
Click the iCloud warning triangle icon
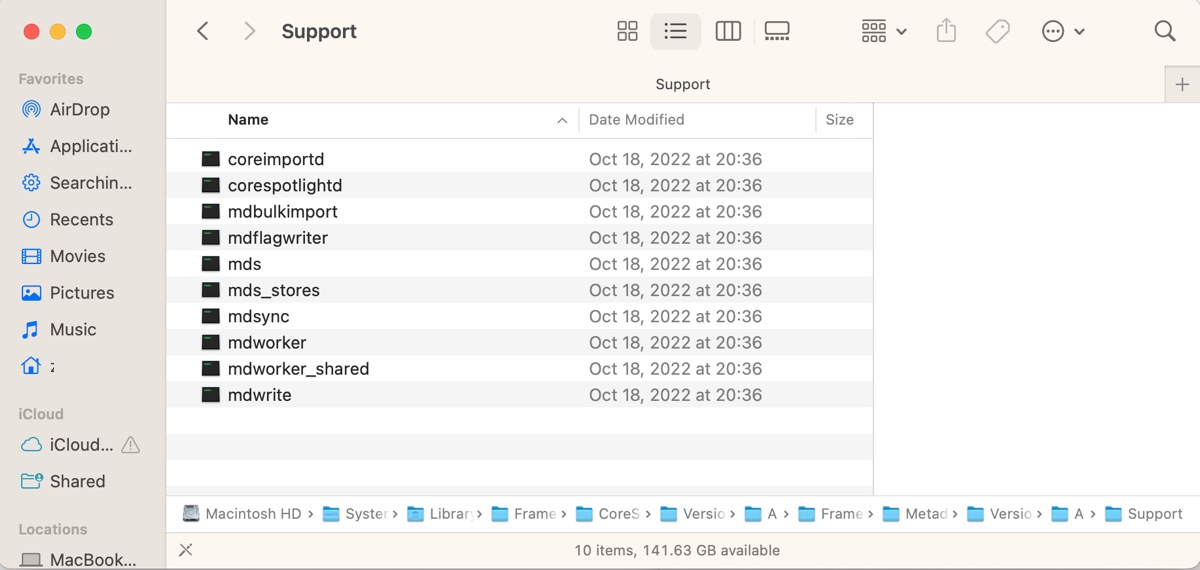point(131,445)
